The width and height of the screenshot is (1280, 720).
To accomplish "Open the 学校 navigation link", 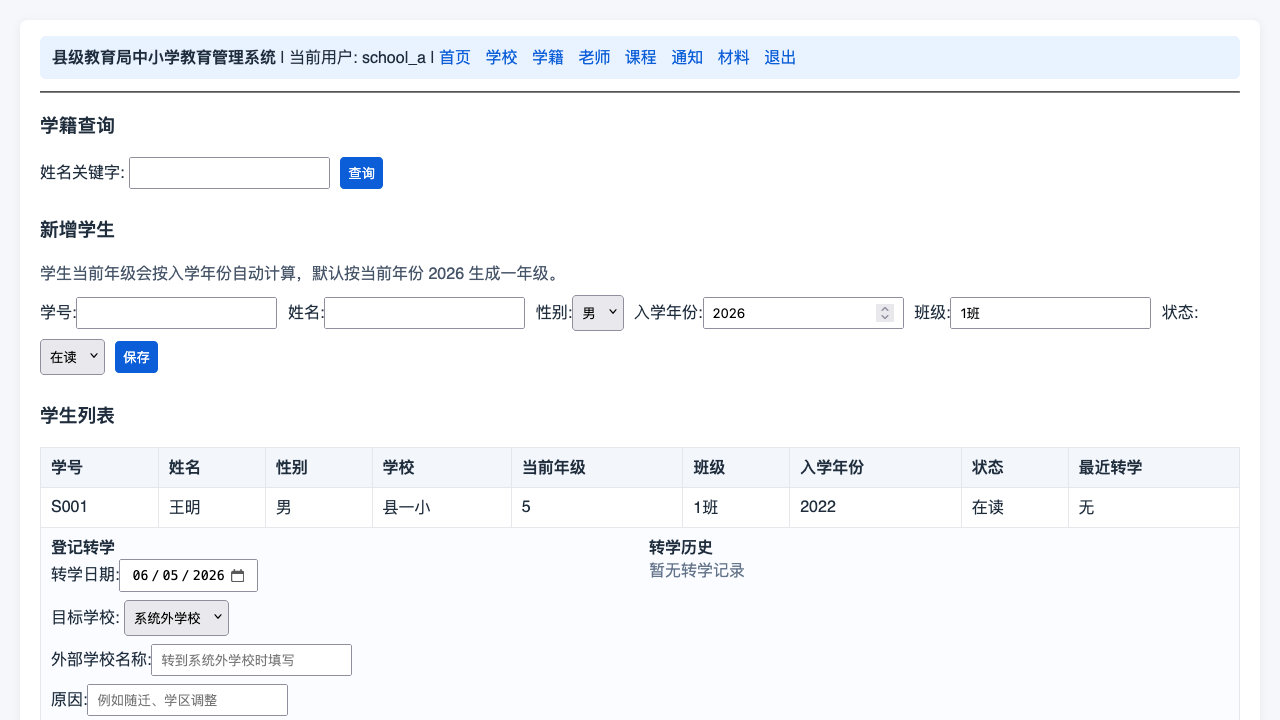I will pyautogui.click(x=502, y=57).
